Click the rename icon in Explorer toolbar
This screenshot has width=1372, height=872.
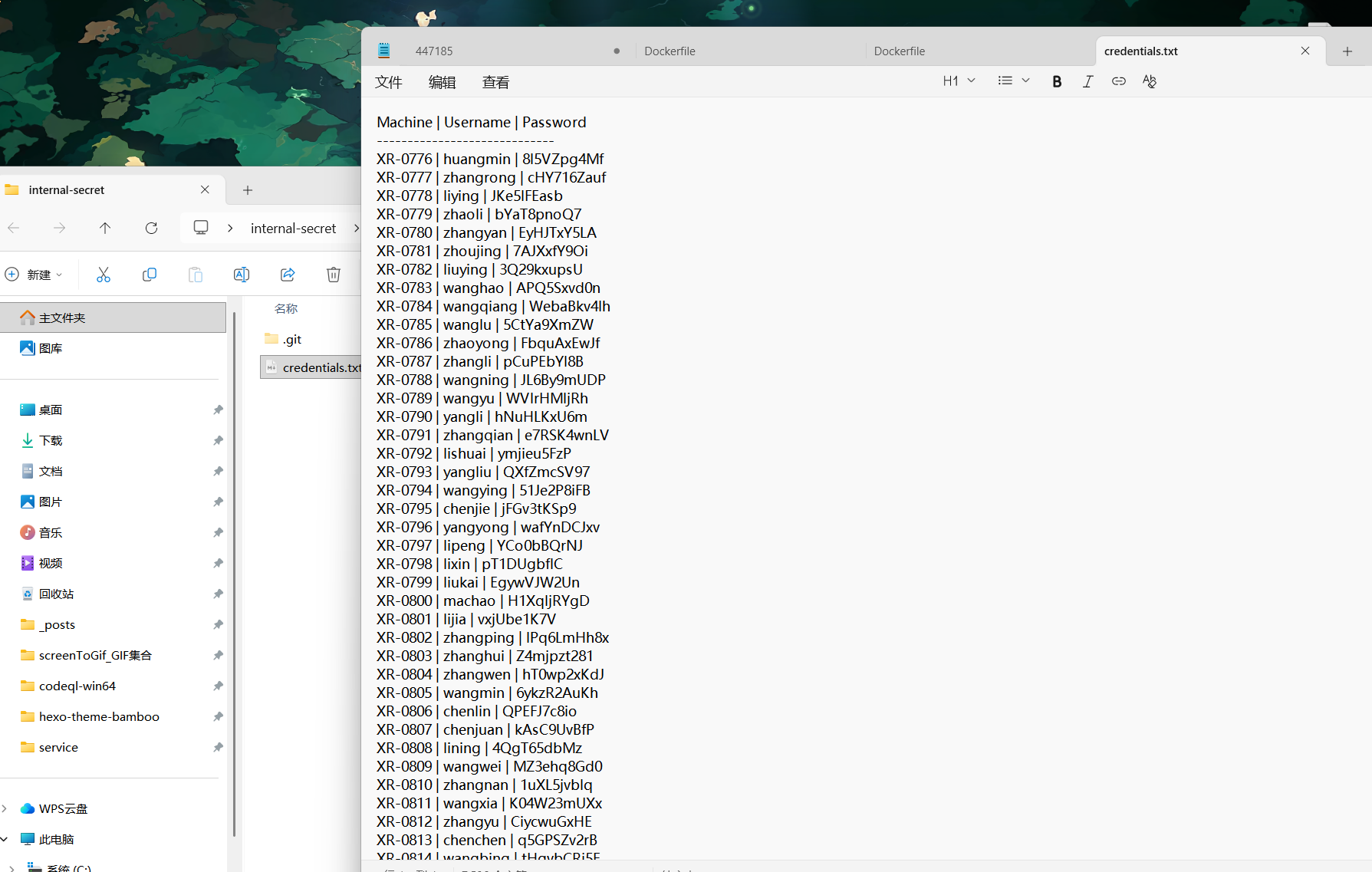coord(242,275)
